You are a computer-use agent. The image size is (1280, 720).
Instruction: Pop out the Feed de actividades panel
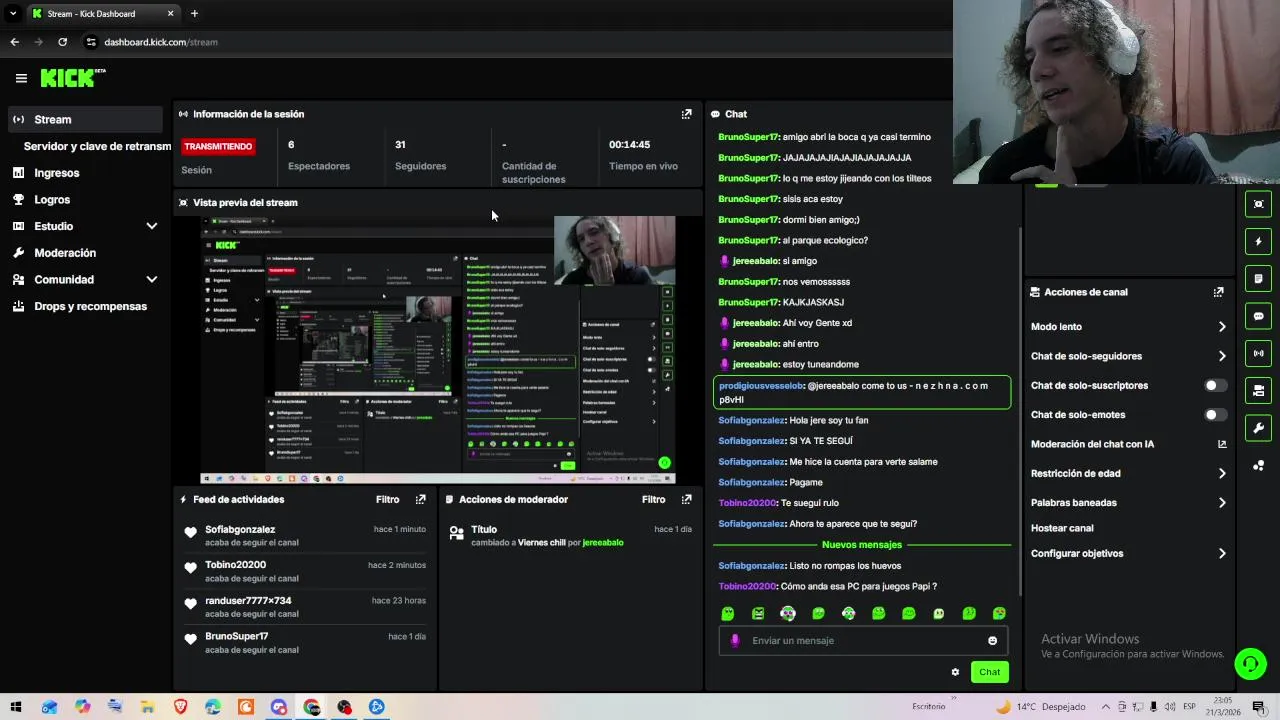tap(420, 499)
